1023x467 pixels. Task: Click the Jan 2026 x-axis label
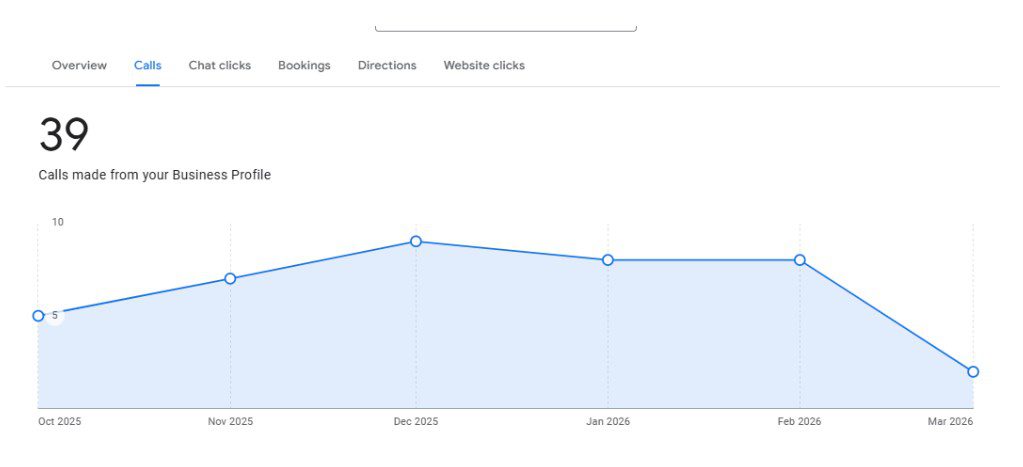[608, 422]
